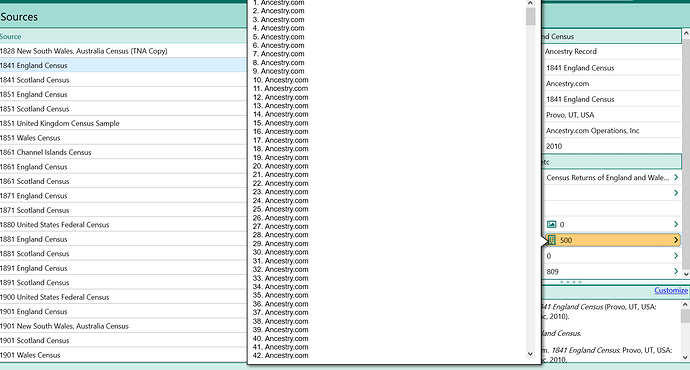Click the popup list scrollbar thumb
The image size is (690, 370).
pyautogui.click(x=530, y=17)
